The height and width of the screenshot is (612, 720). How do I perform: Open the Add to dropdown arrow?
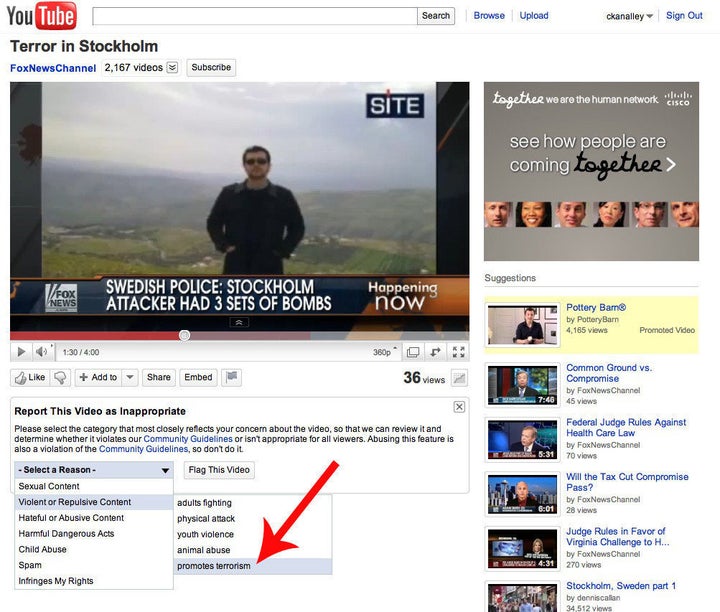(130, 377)
